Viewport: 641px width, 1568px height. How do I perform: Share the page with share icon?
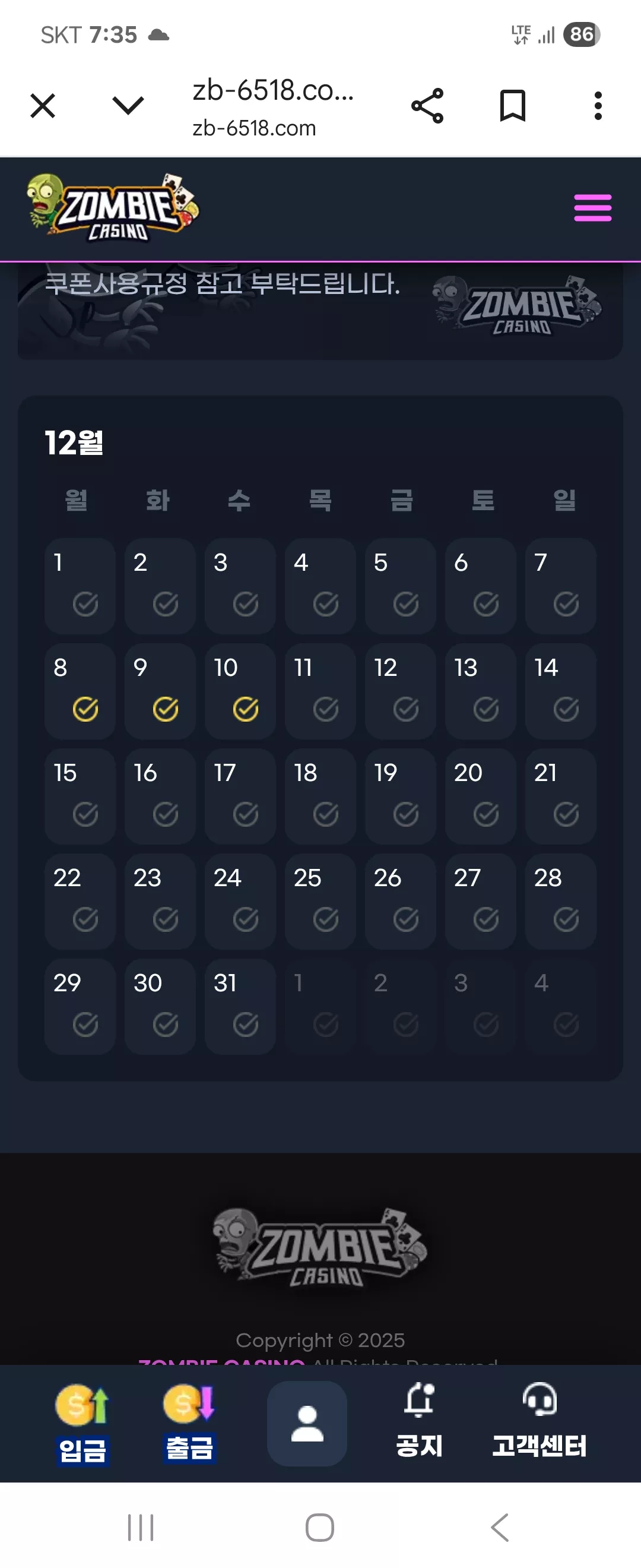tap(427, 106)
